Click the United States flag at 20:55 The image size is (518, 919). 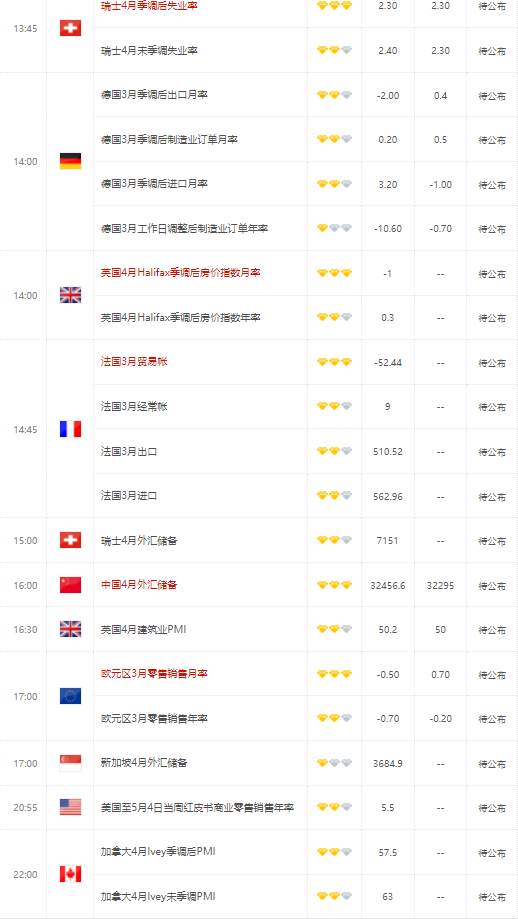click(x=70, y=807)
